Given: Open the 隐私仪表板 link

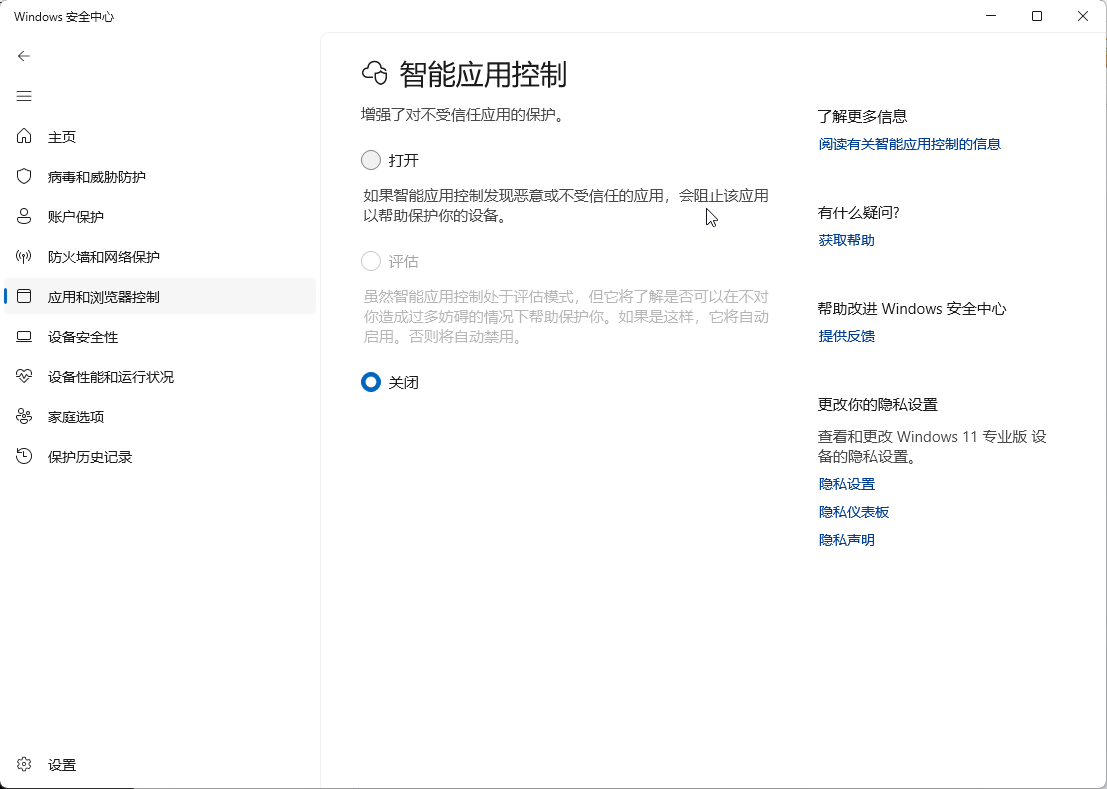Looking at the screenshot, I should (854, 512).
